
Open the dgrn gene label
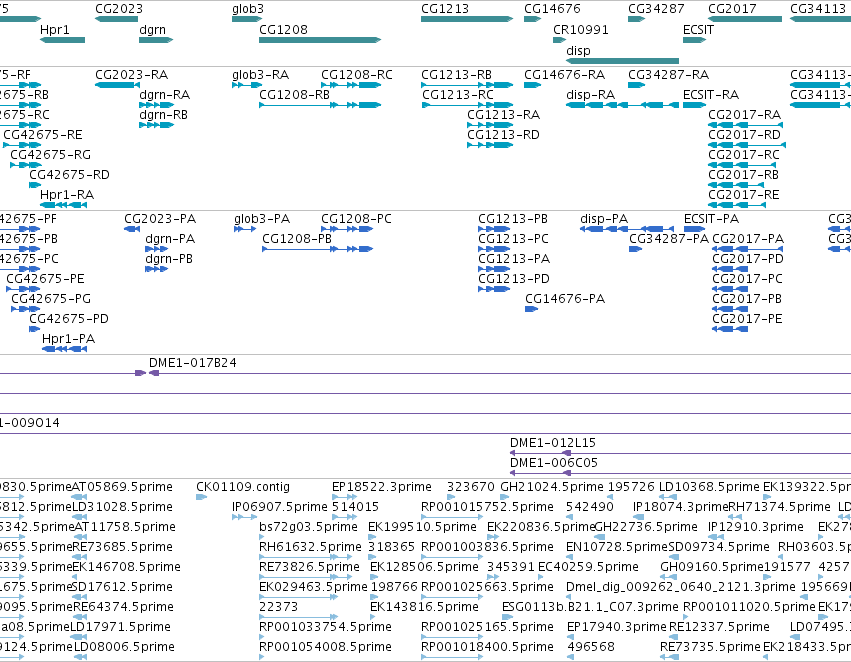coord(153,30)
